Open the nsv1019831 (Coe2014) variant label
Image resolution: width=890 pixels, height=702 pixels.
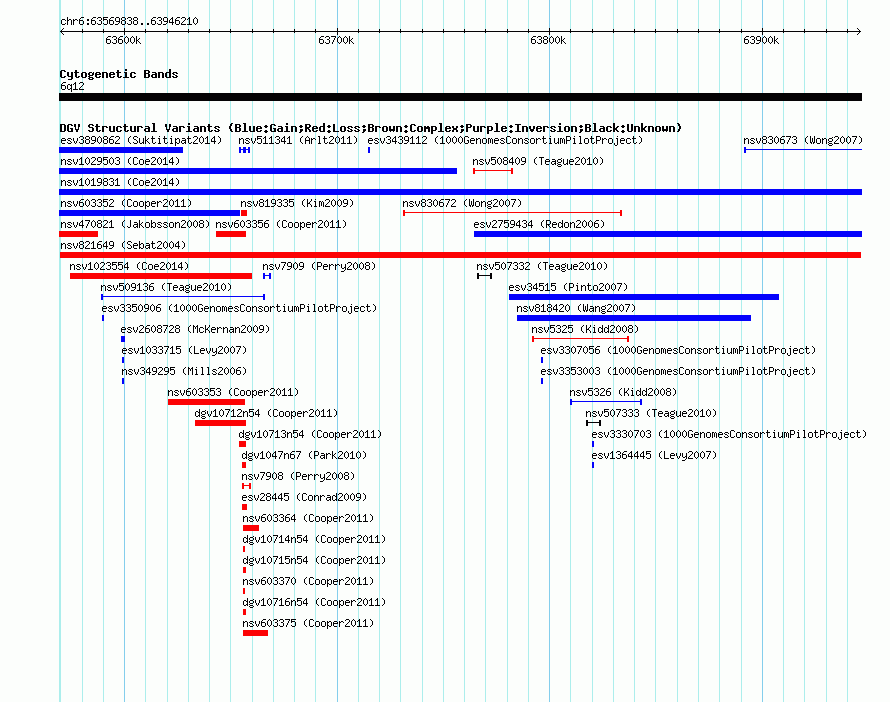coord(120,182)
